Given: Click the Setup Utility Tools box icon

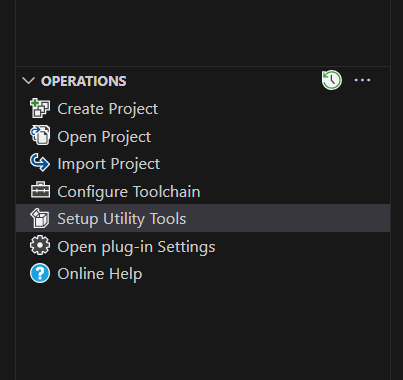Looking at the screenshot, I should coord(40,218).
